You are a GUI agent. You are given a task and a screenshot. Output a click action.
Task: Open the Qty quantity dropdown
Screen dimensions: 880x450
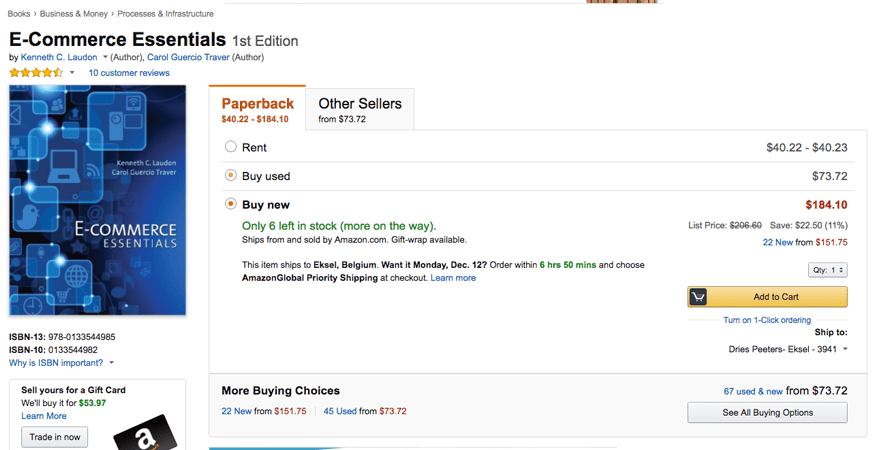tap(827, 270)
